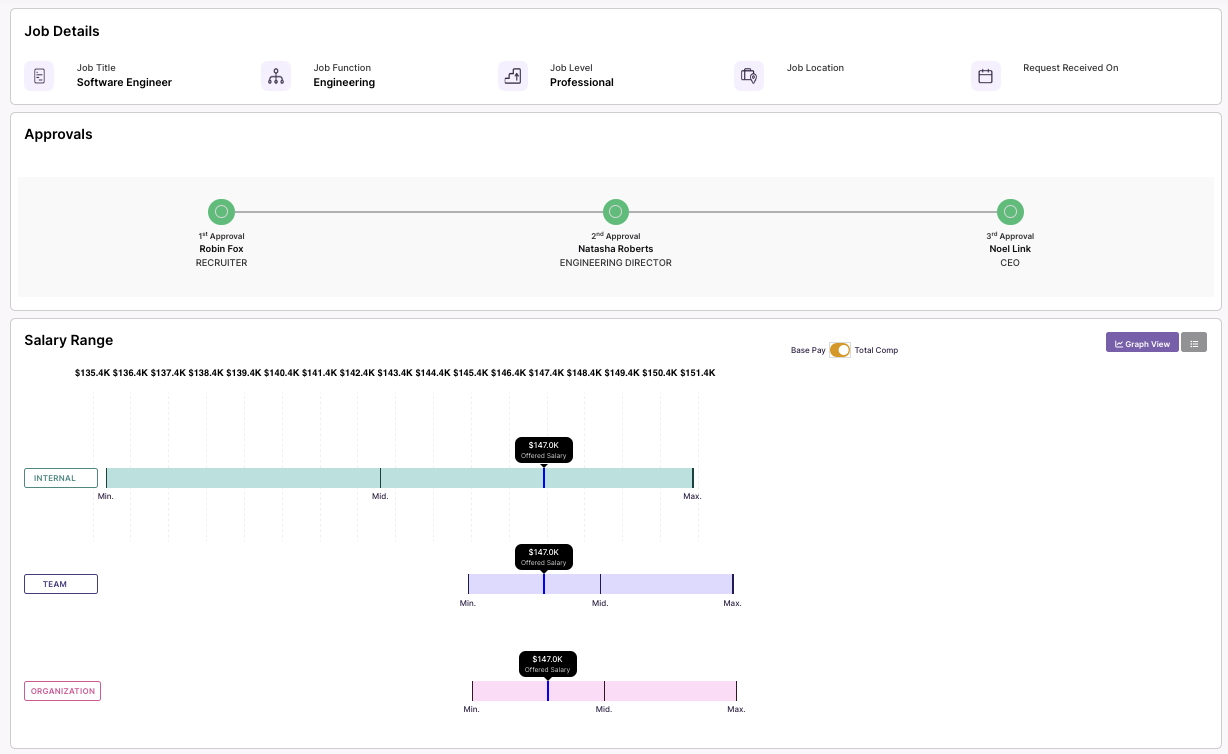Click the chart icon inside Graph View button
1228x754 pixels.
(x=1119, y=342)
